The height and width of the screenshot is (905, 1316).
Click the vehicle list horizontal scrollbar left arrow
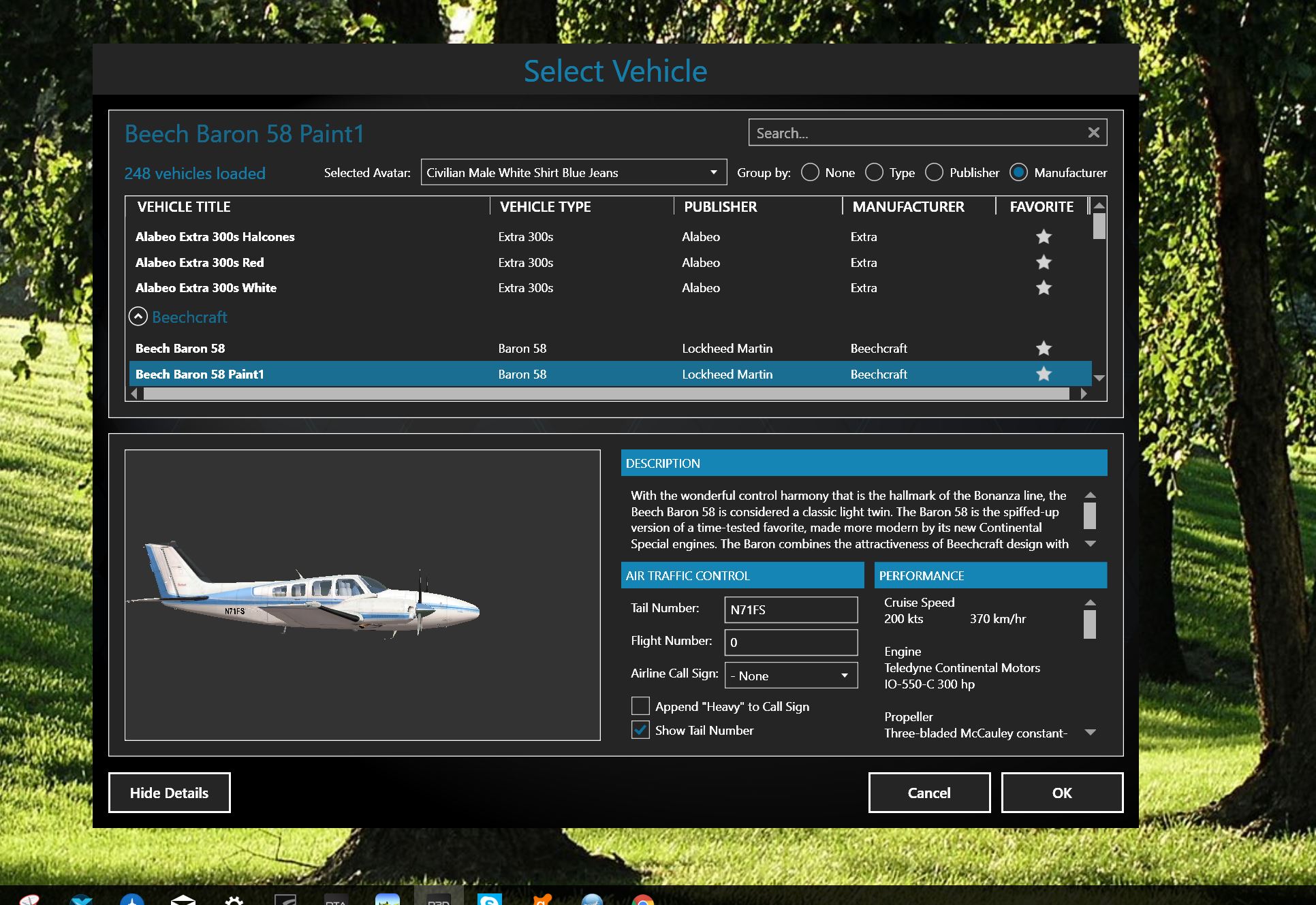click(x=134, y=394)
